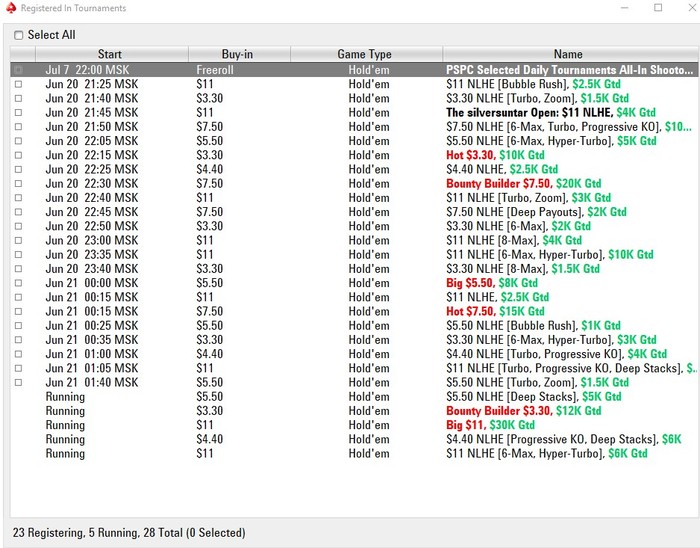Select the PSPC Selected Daily Tournaments All-In Shootout row
Viewport: 700px width, 548px height.
(354, 70)
